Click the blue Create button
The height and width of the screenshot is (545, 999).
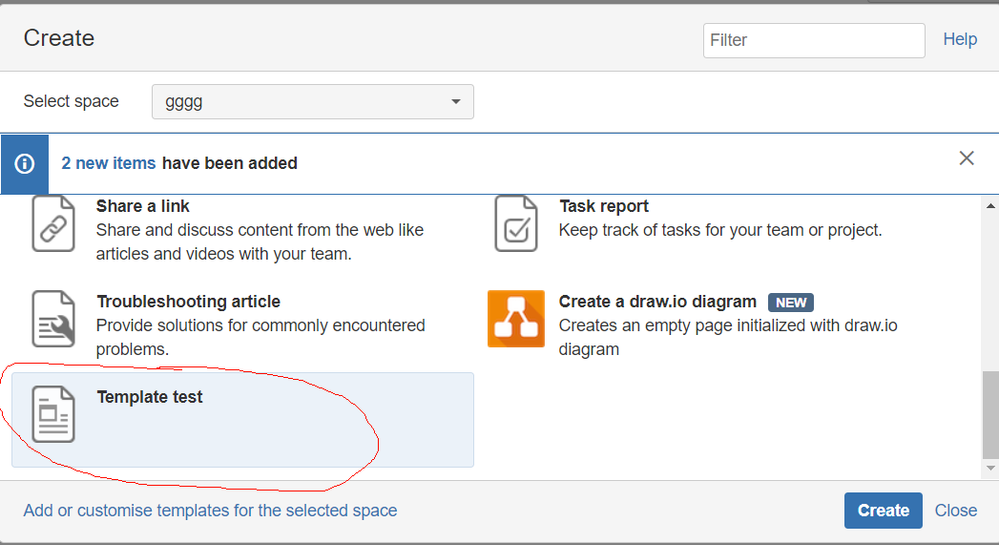(883, 510)
